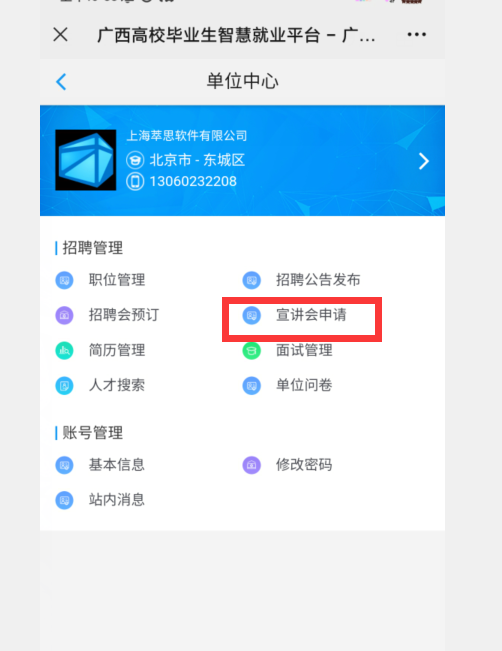Select the 招聘会预订 menu entry
This screenshot has width=502, height=651.
tap(124, 315)
